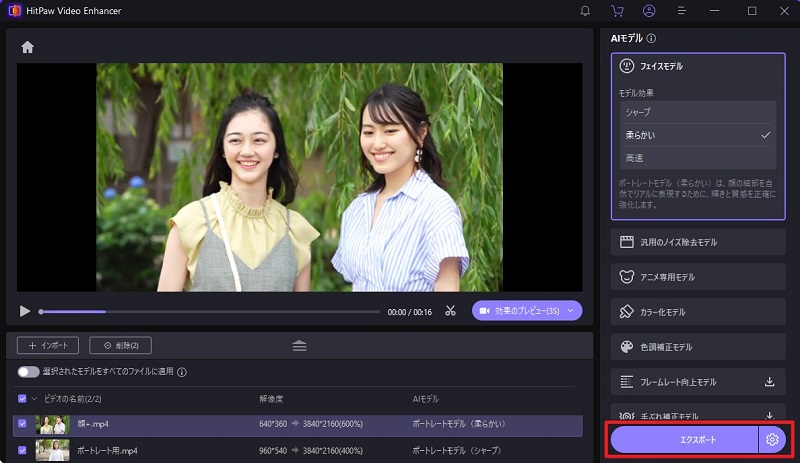This screenshot has height=463, width=800.
Task: Open the notification bell
Action: coord(585,11)
